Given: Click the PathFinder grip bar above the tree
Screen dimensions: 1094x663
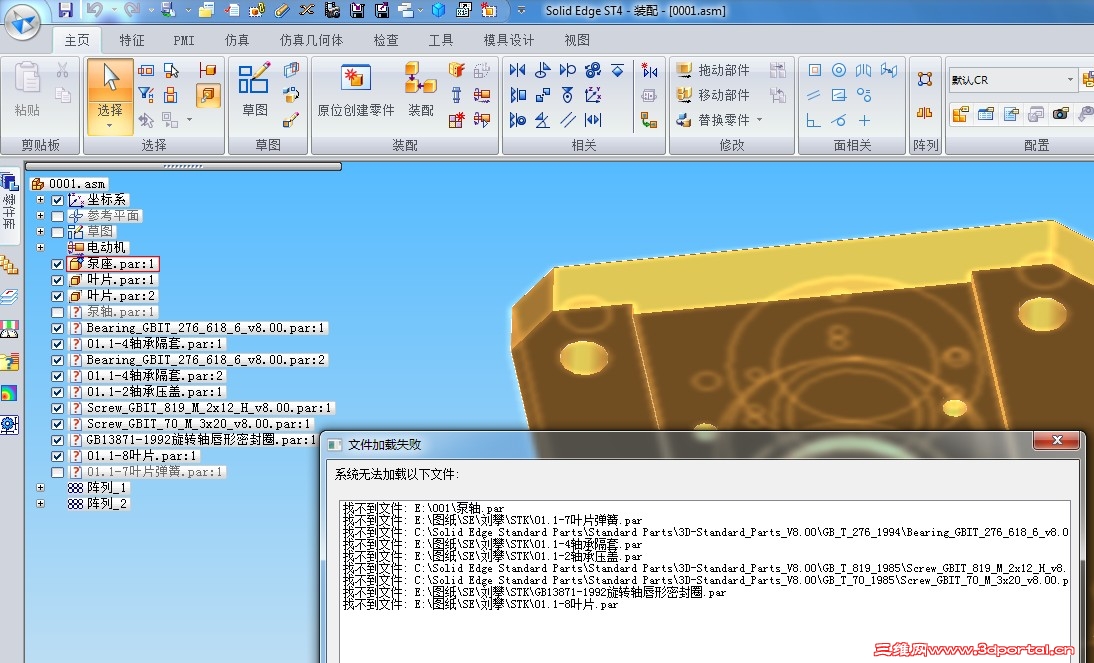Looking at the screenshot, I should click(x=183, y=166).
